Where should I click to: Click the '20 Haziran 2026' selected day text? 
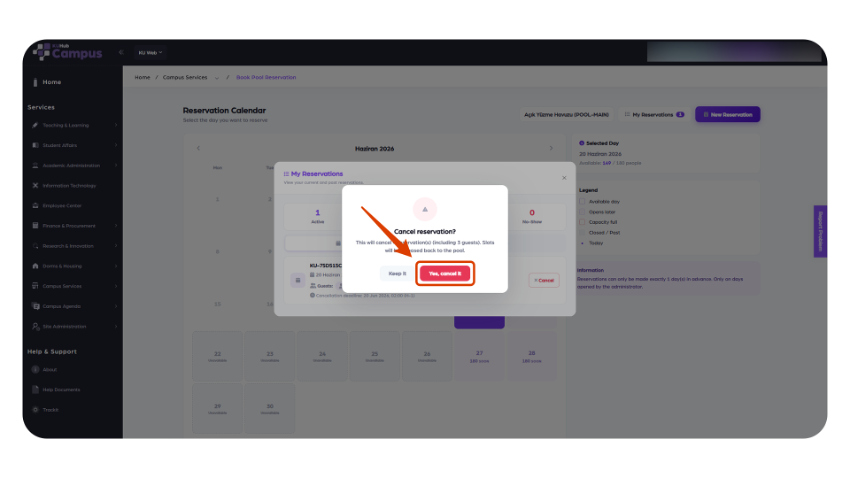(600, 154)
